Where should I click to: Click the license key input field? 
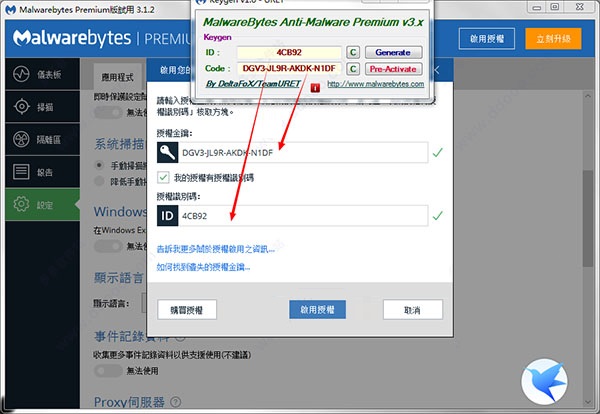coord(303,152)
